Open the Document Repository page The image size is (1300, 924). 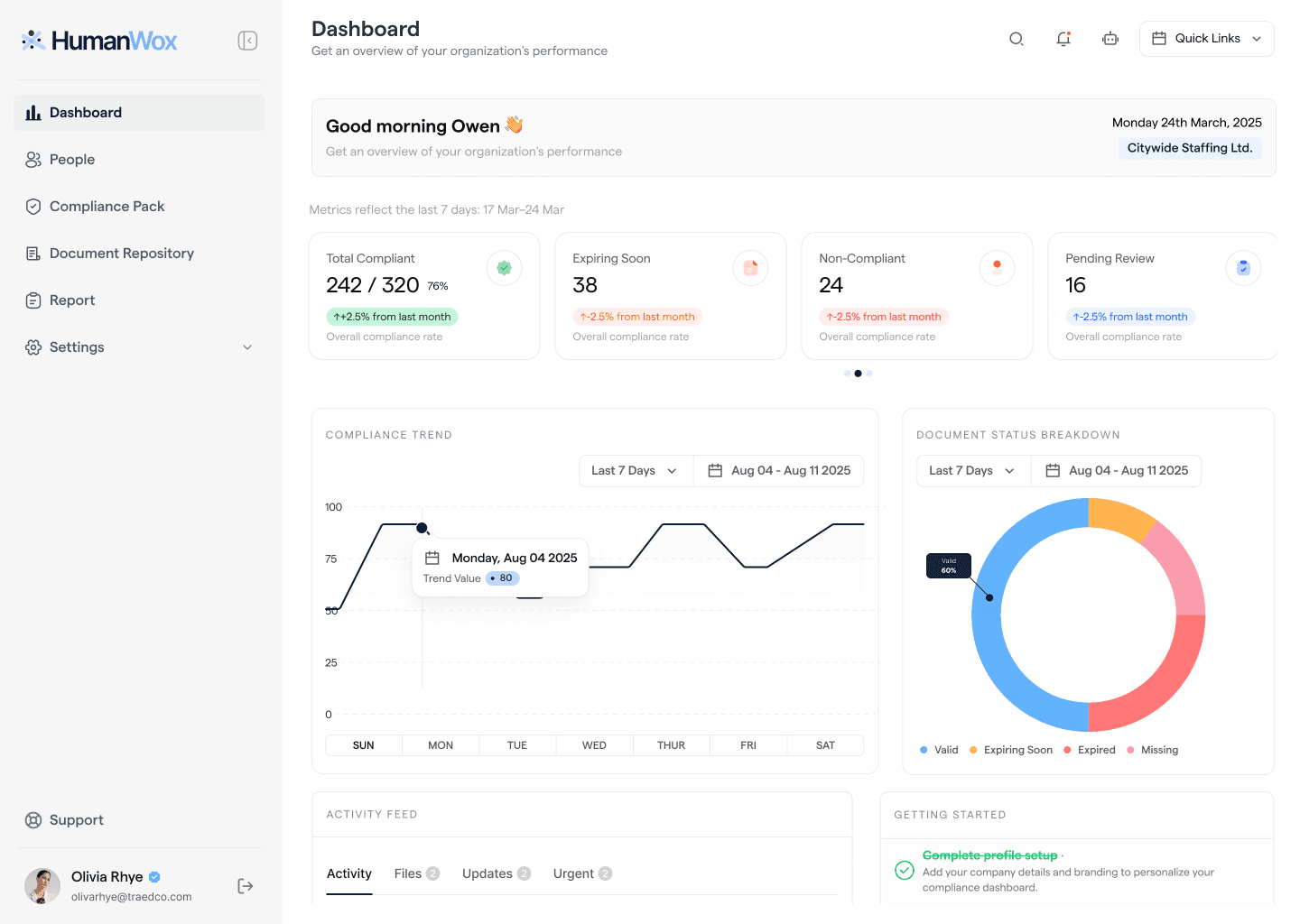[x=140, y=254]
